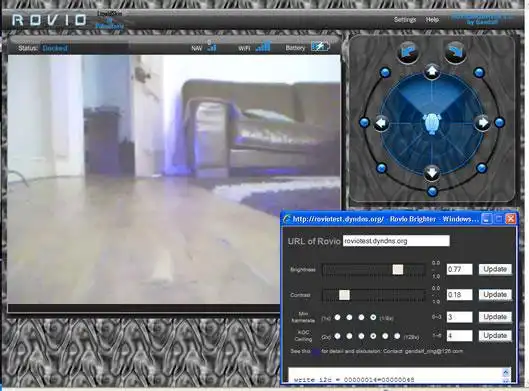Click the Contrast slider handle
Screen dimensions: 529x391
pyautogui.click(x=344, y=295)
